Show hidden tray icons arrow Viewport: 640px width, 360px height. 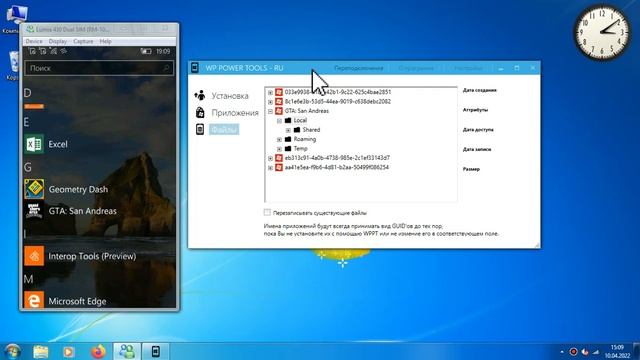(x=562, y=352)
